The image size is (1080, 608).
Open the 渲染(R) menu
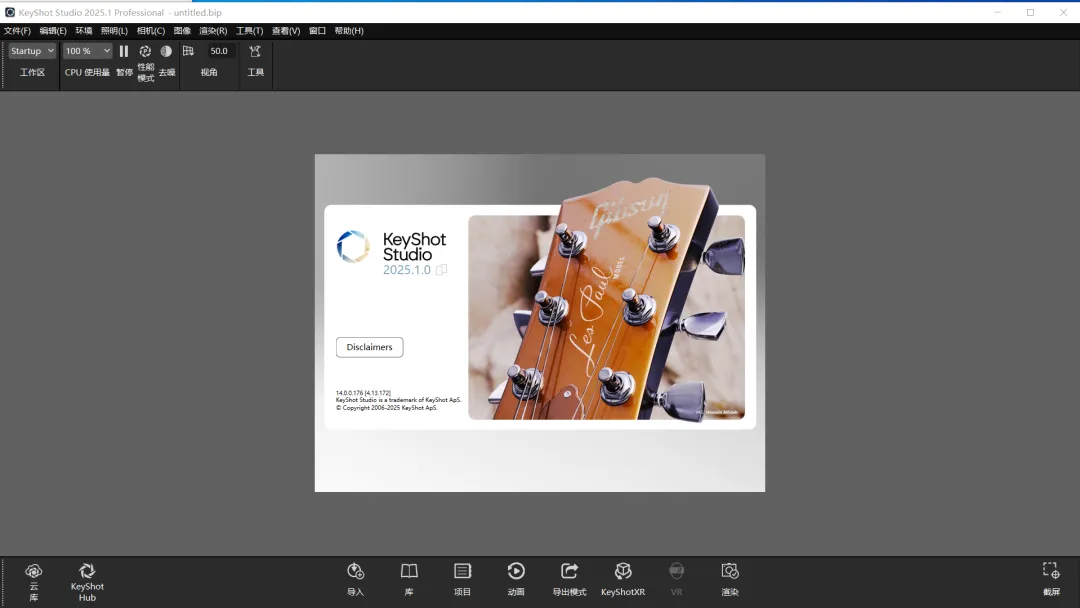213,31
